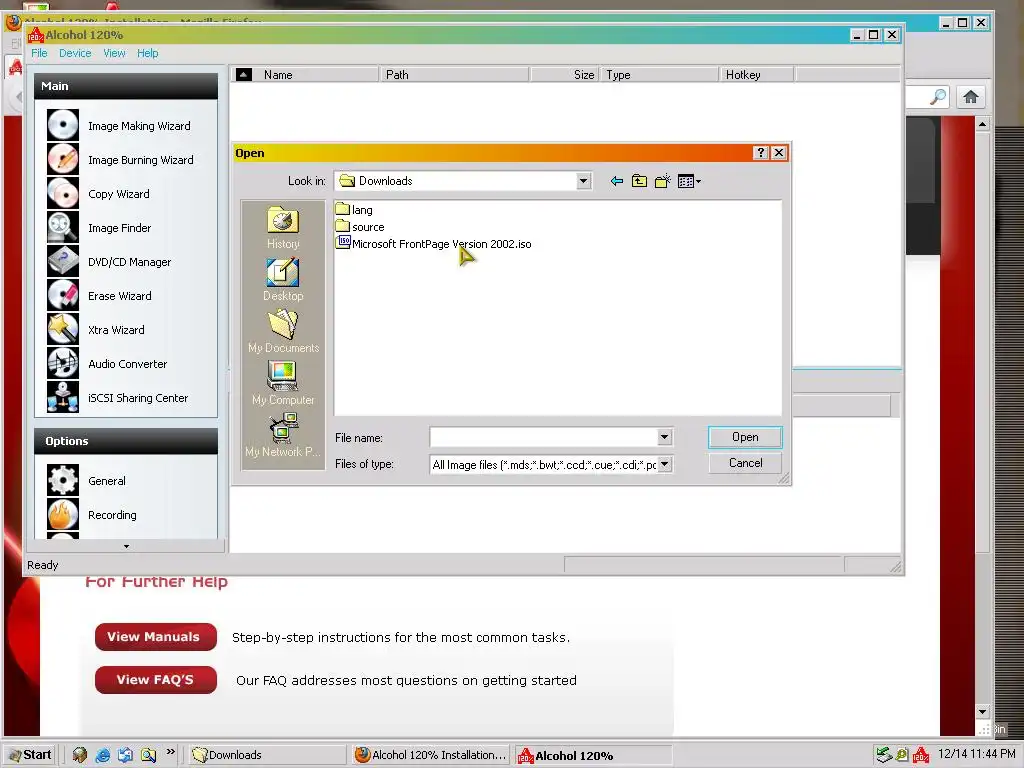The width and height of the screenshot is (1024, 768).
Task: Click Alcohol 120% tray icon
Action: click(x=921, y=754)
